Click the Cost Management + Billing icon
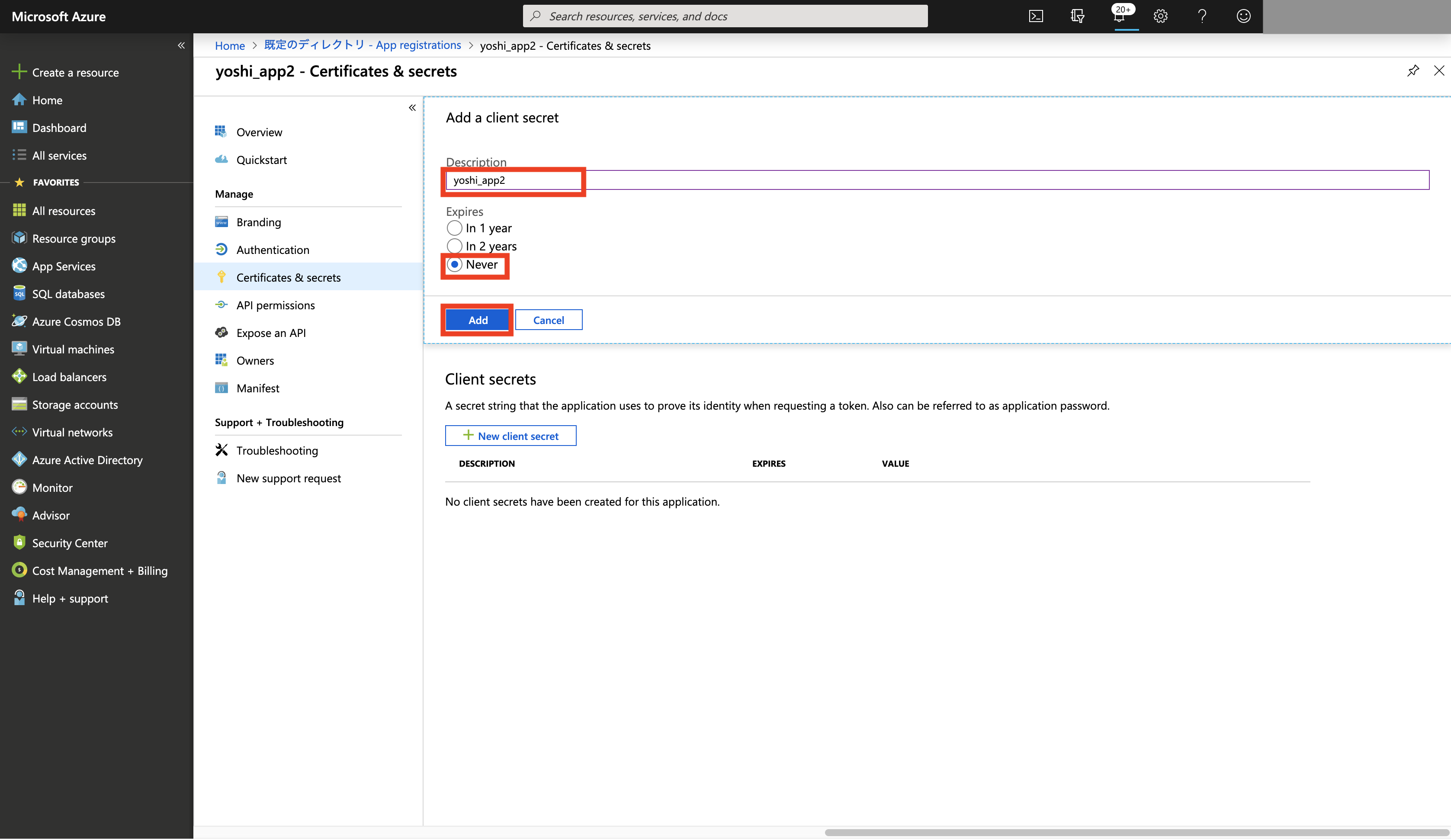 tap(19, 570)
